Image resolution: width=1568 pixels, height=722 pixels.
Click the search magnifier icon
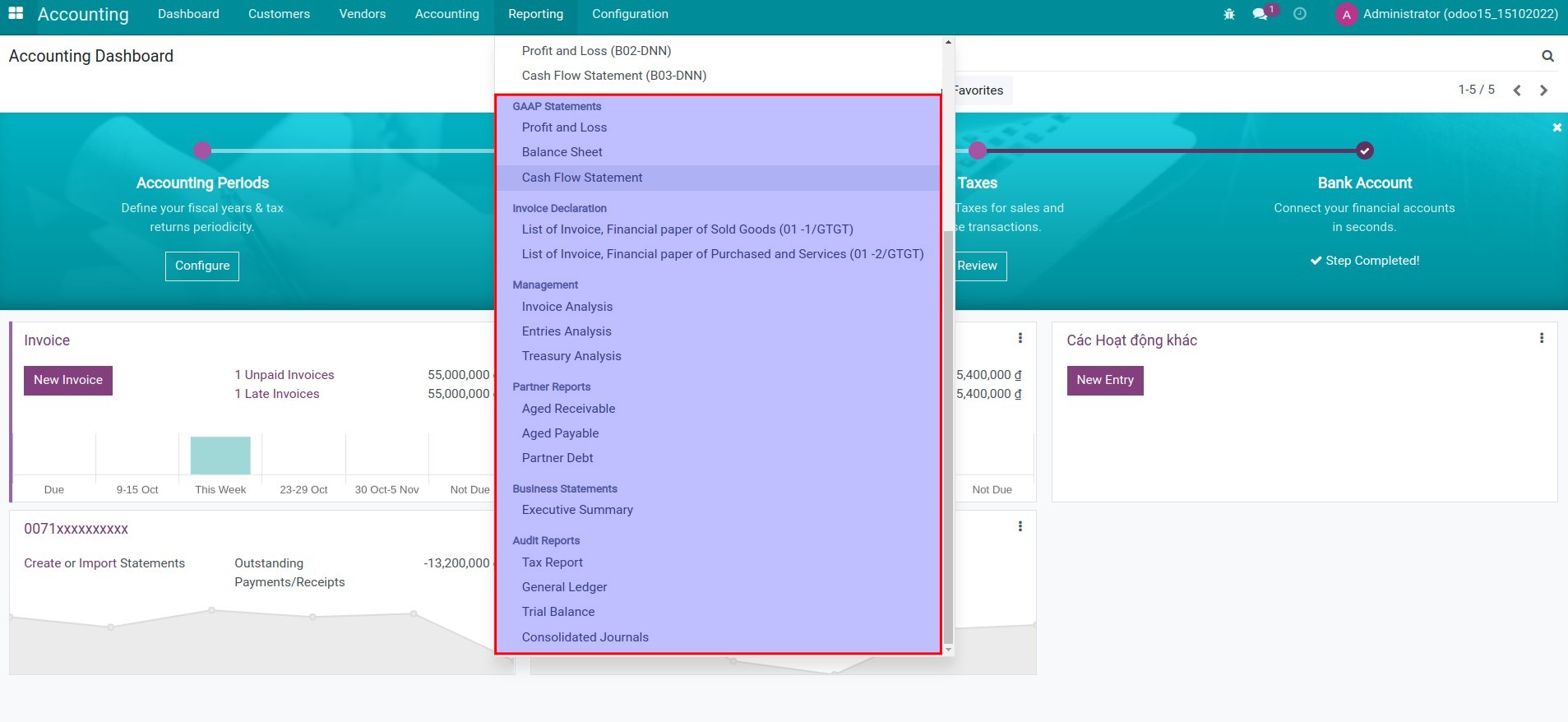pyautogui.click(x=1547, y=56)
